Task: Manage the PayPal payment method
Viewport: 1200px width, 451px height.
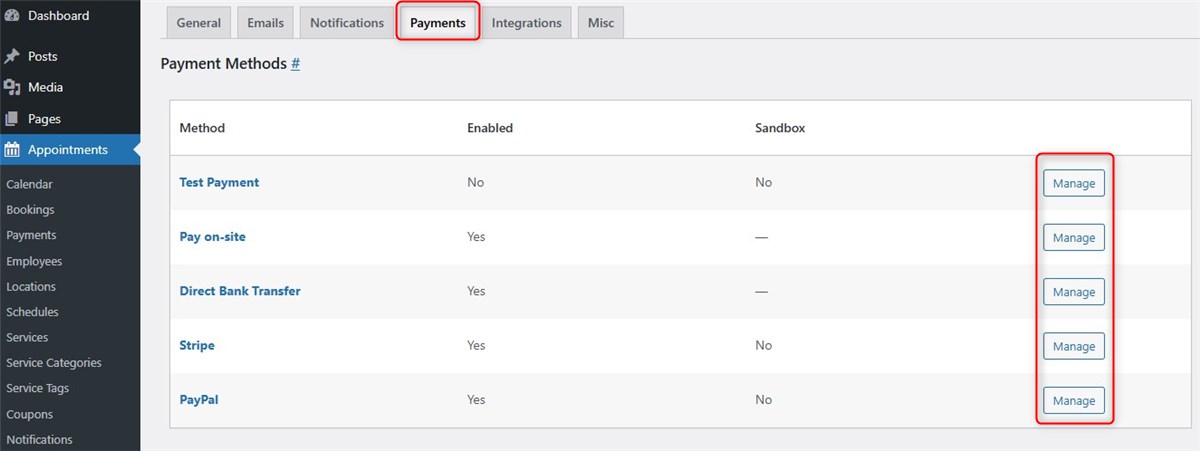Action: pyautogui.click(x=1074, y=400)
